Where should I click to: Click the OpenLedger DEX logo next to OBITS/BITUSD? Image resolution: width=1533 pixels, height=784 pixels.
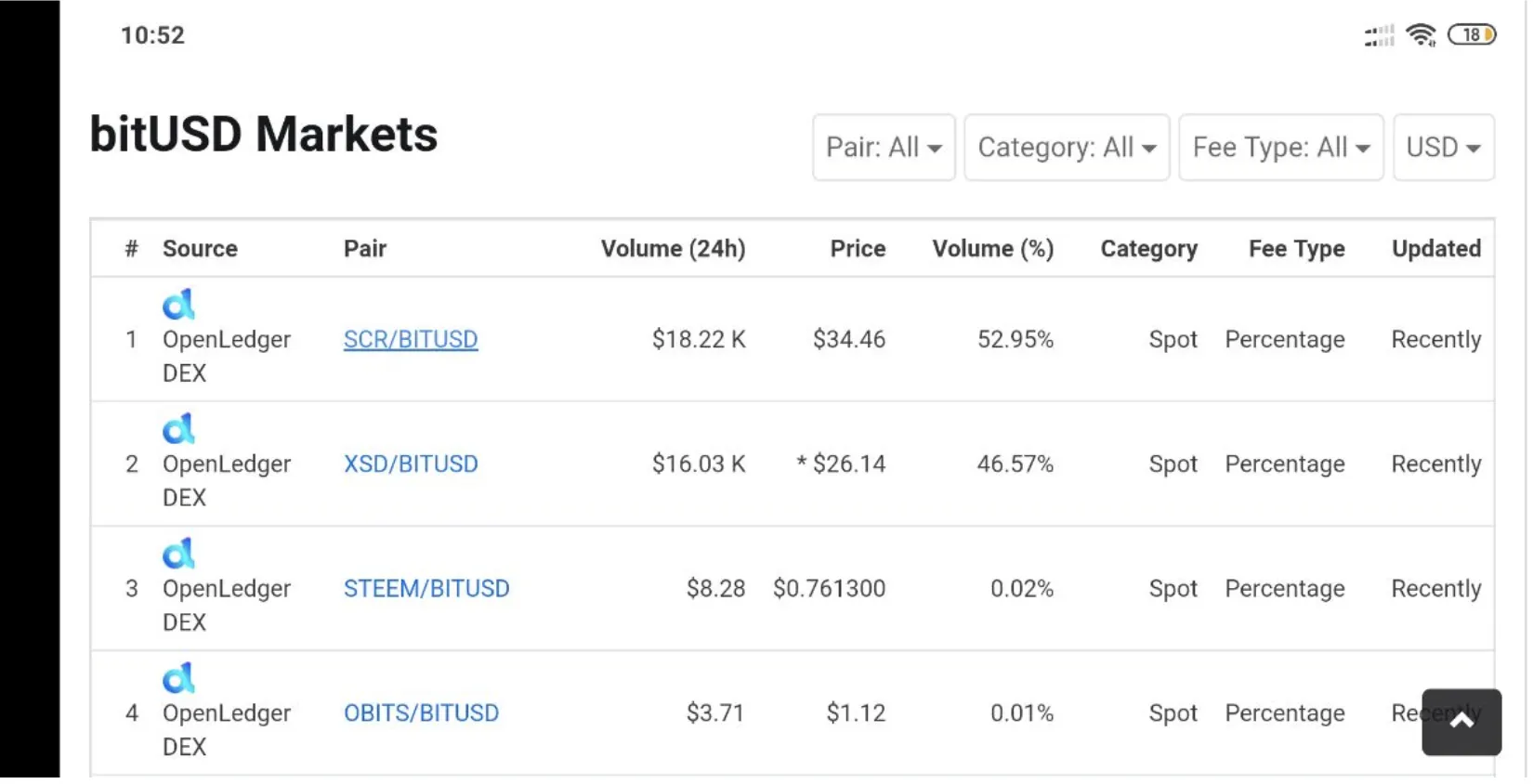click(x=178, y=677)
